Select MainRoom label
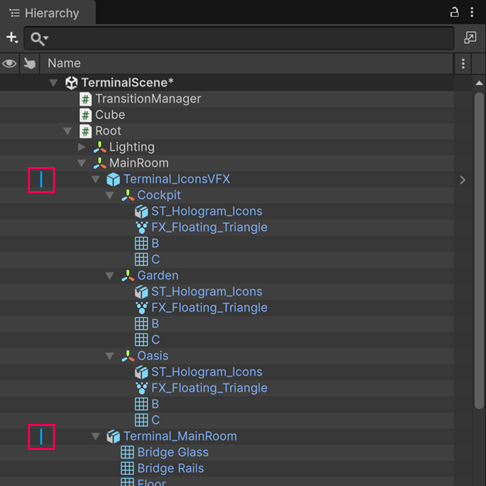This screenshot has height=486, width=486. tap(139, 163)
